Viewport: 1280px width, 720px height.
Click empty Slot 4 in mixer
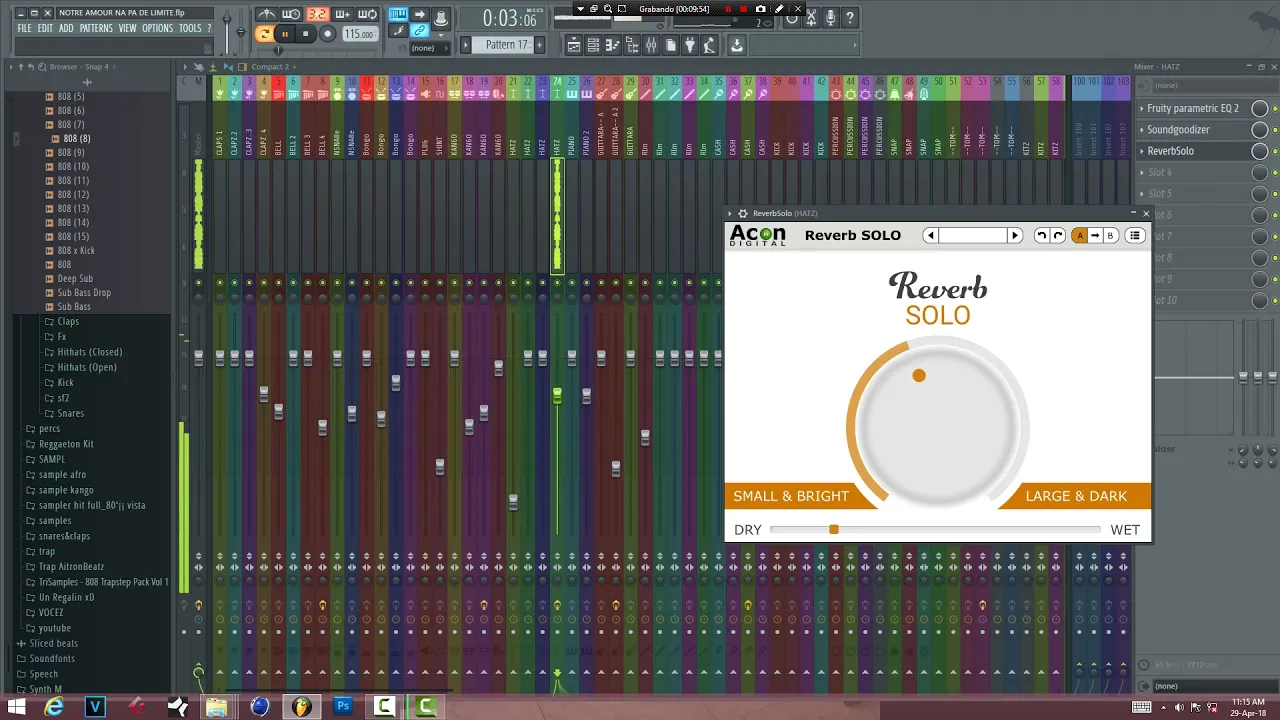pos(1193,172)
